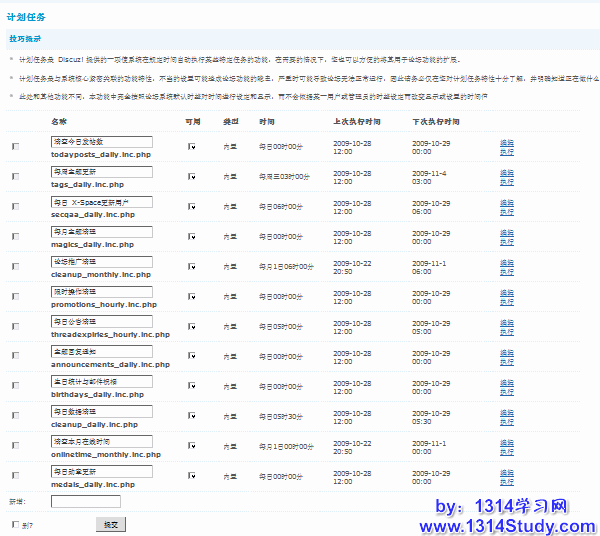Click name input above secqaa_daily.inc.php
Viewport: 600px width, 536px height.
pyautogui.click(x=101, y=201)
